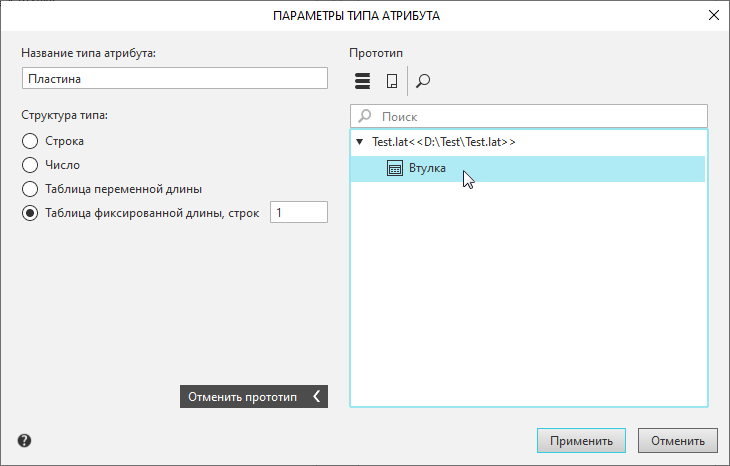
Task: Click the row count field showing 1
Action: click(298, 212)
